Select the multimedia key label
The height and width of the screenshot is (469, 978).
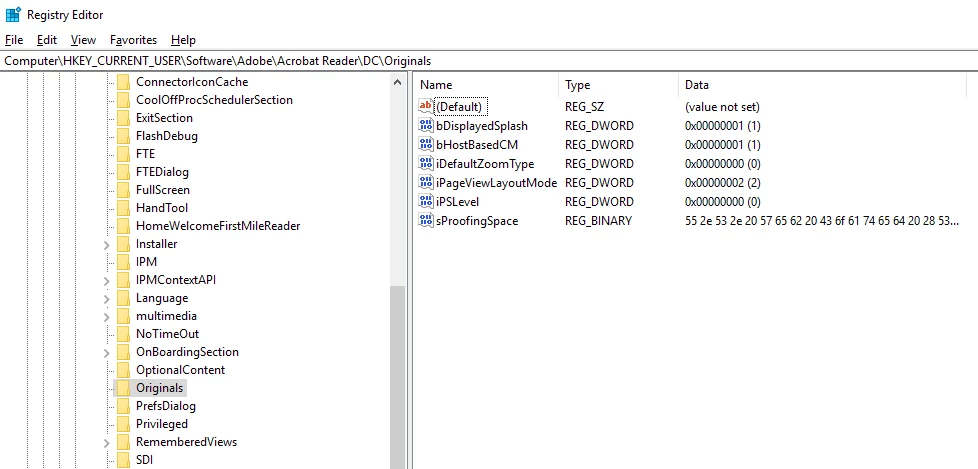click(166, 316)
